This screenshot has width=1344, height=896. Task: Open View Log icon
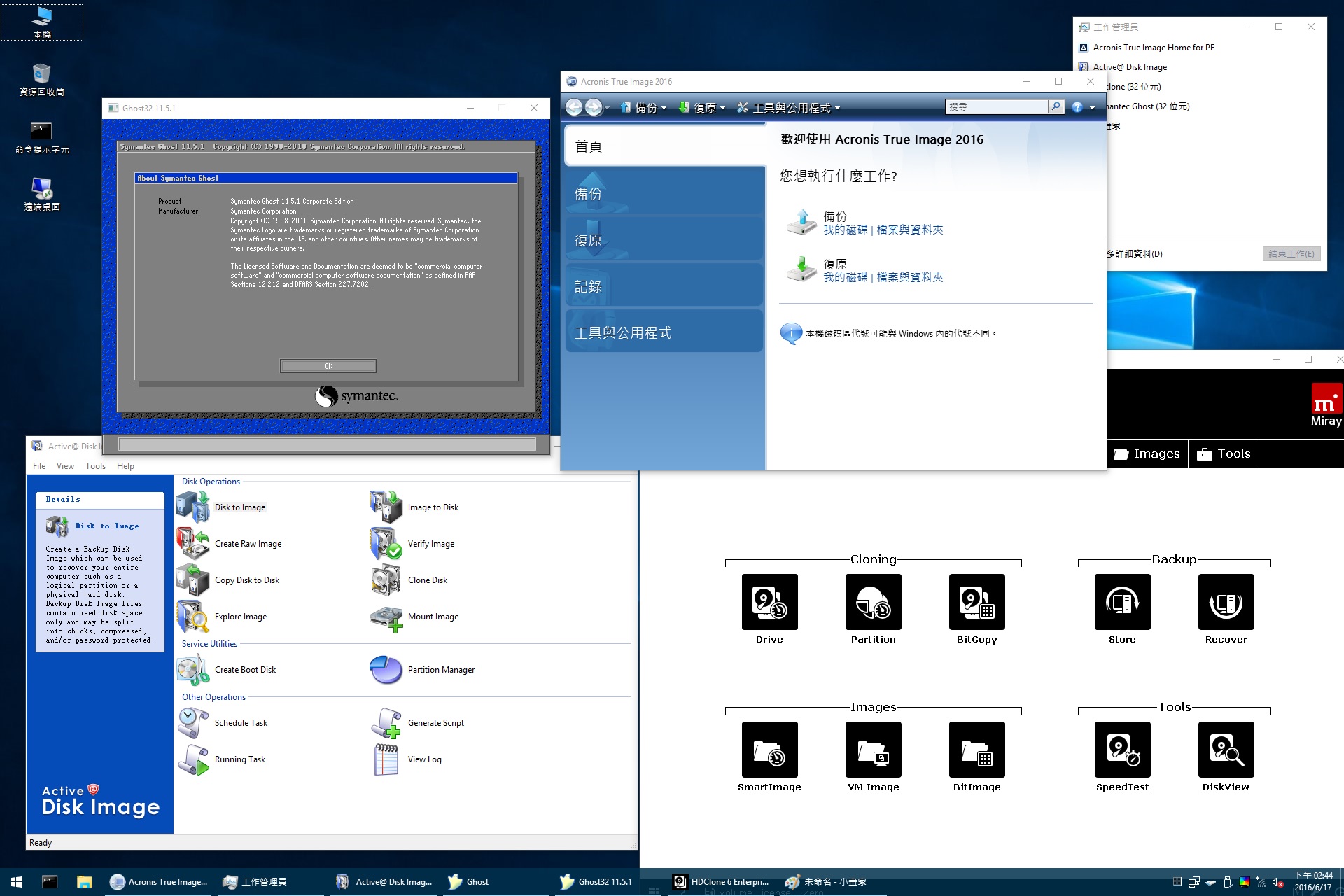pyautogui.click(x=386, y=759)
